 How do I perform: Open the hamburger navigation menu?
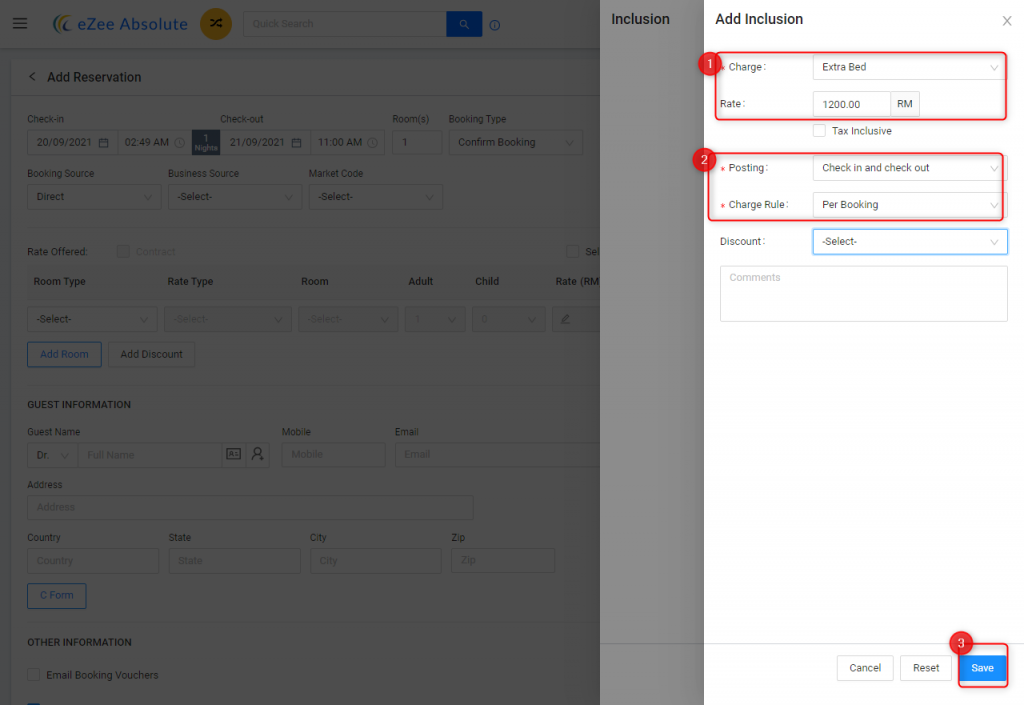tap(20, 24)
